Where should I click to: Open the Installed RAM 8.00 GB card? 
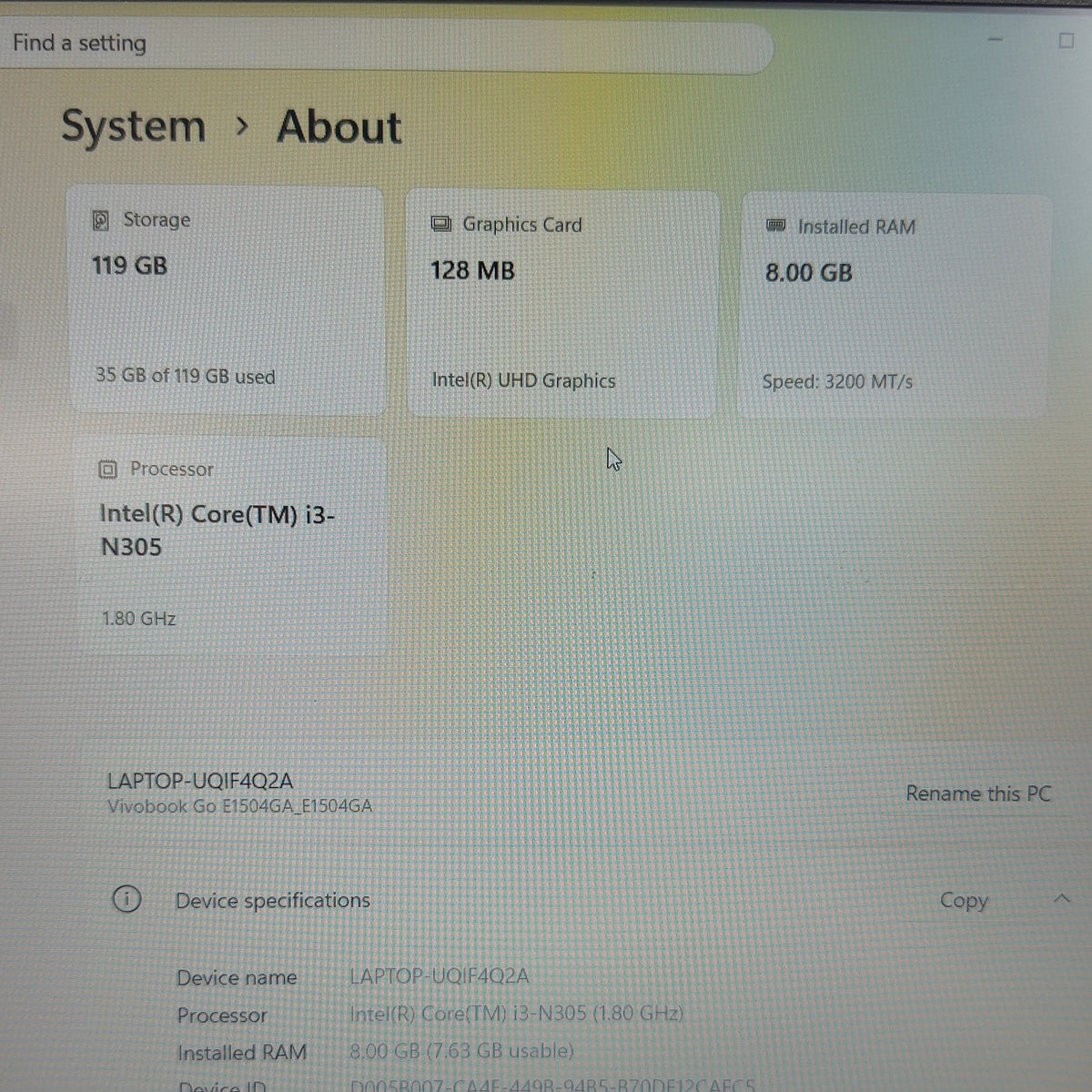click(895, 306)
